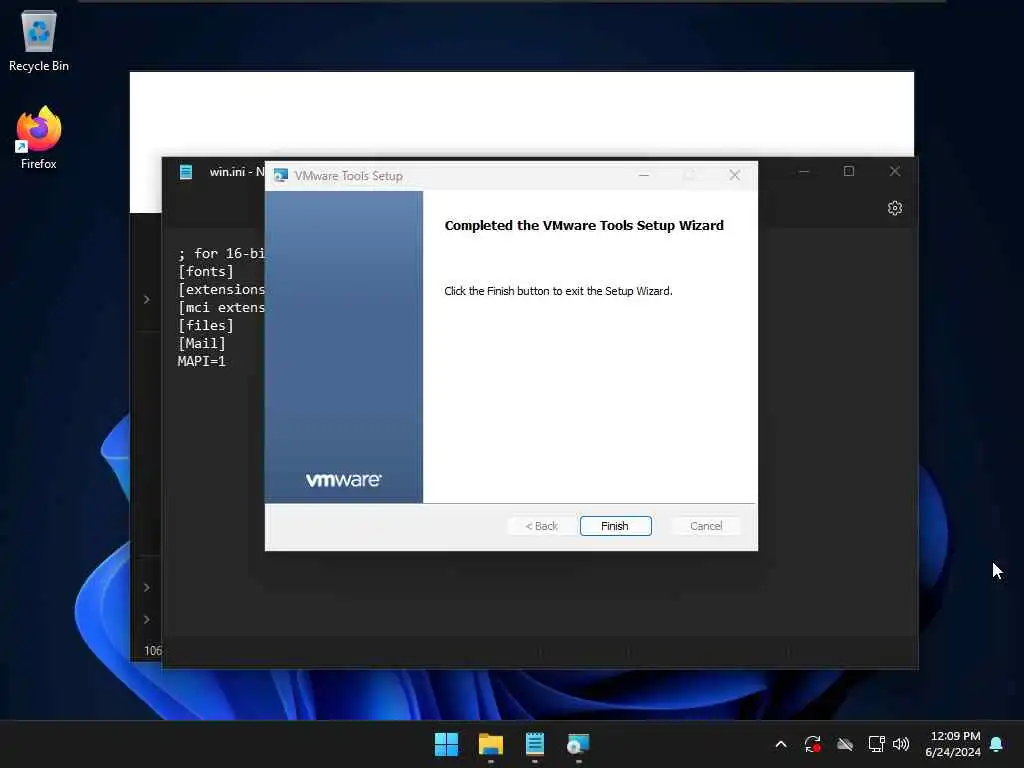Viewport: 1024px width, 768px height.
Task: Switch to VMware Tools installer taskbar icon
Action: (579, 744)
